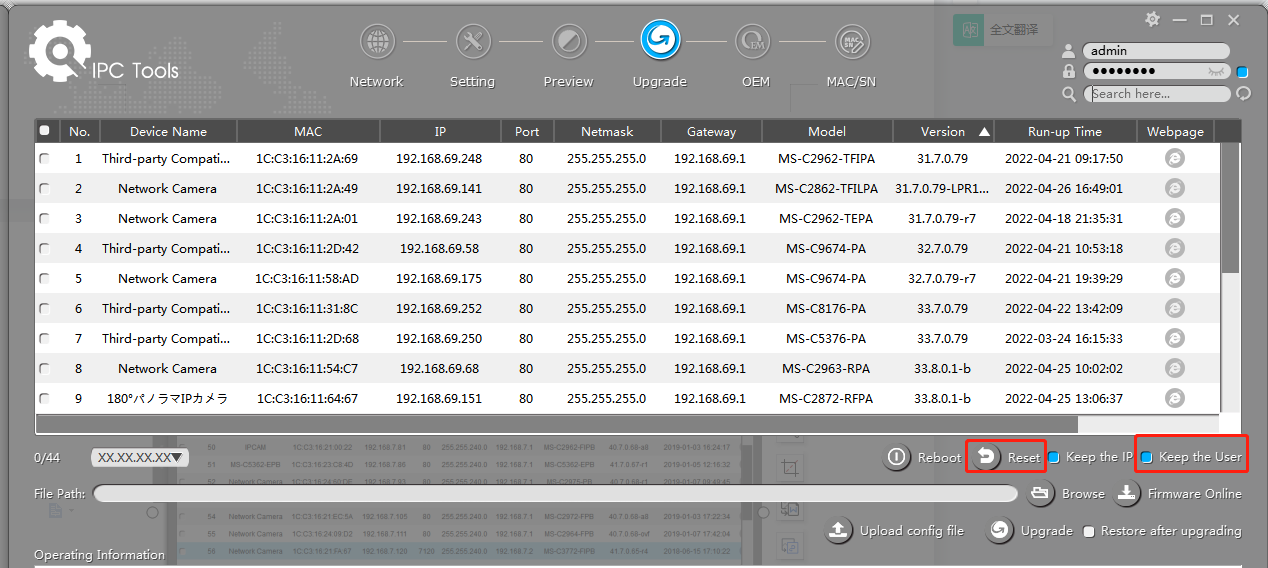Toggle remember-password checkbox beside password field
Viewport: 1268px width, 568px height.
(x=1242, y=72)
